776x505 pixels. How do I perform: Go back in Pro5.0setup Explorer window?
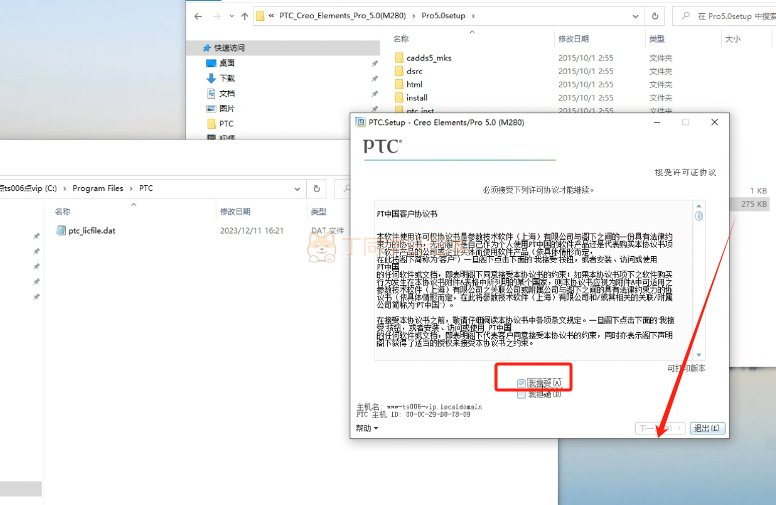click(x=198, y=16)
